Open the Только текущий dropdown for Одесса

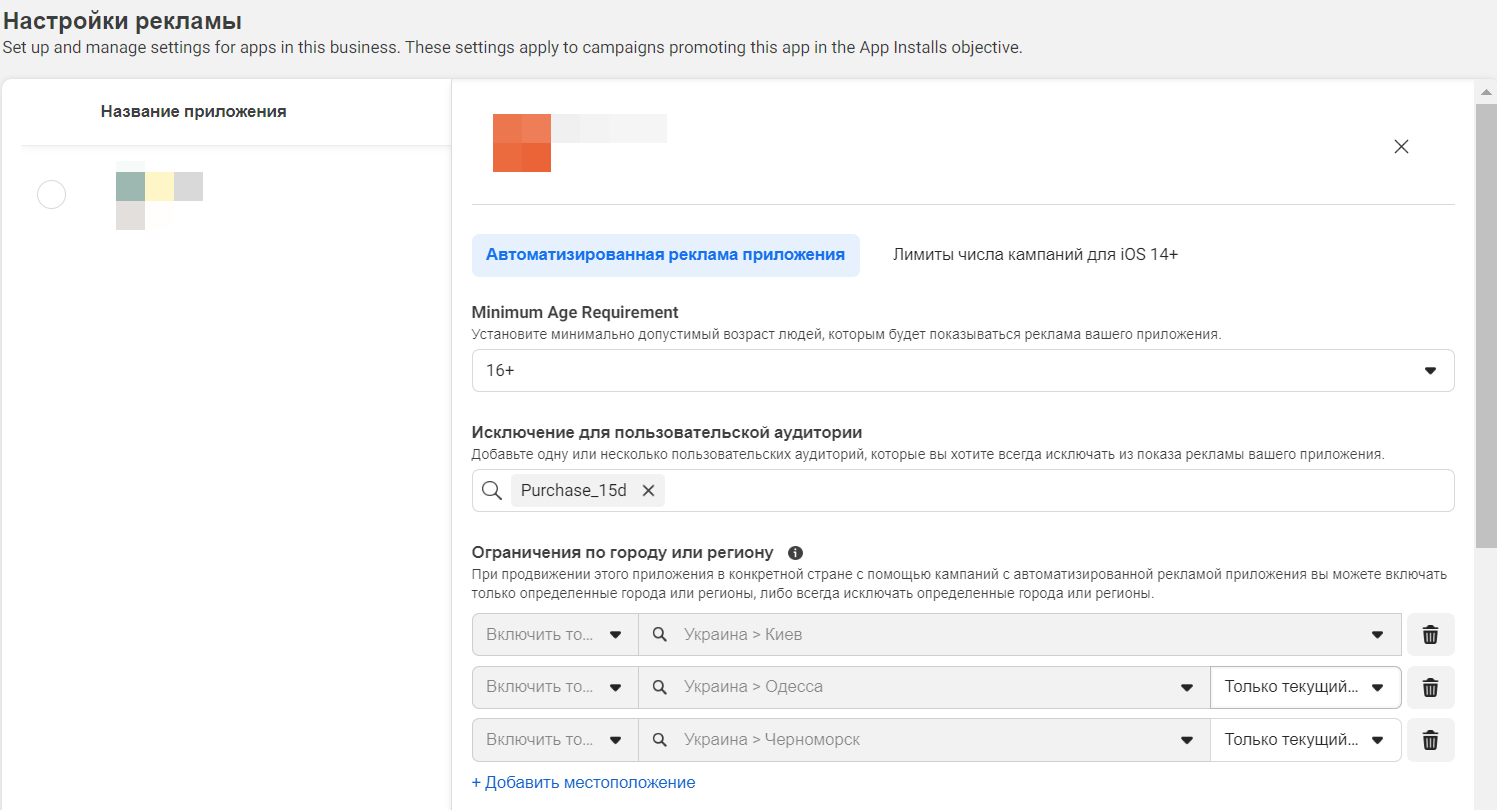1304,688
